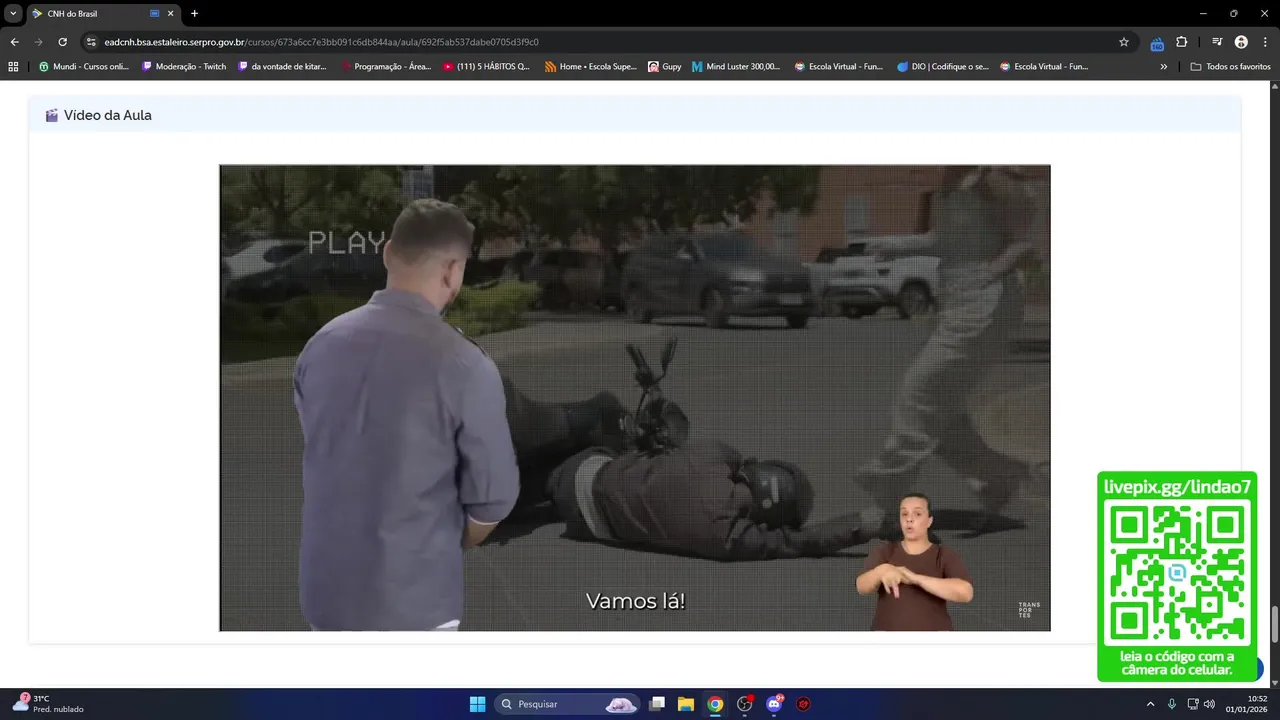Open the weather widget showing 31°C
This screenshot has height=720, width=1280.
(x=50, y=704)
